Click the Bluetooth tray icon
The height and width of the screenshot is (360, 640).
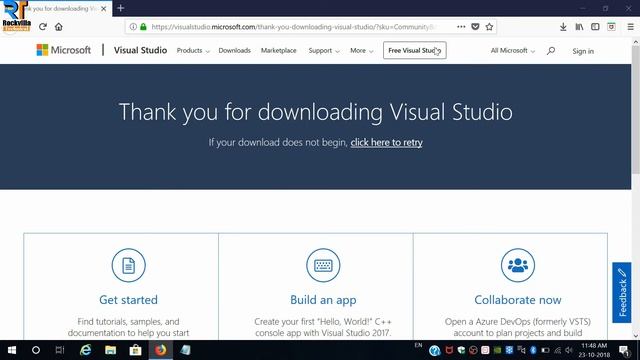click(x=533, y=350)
